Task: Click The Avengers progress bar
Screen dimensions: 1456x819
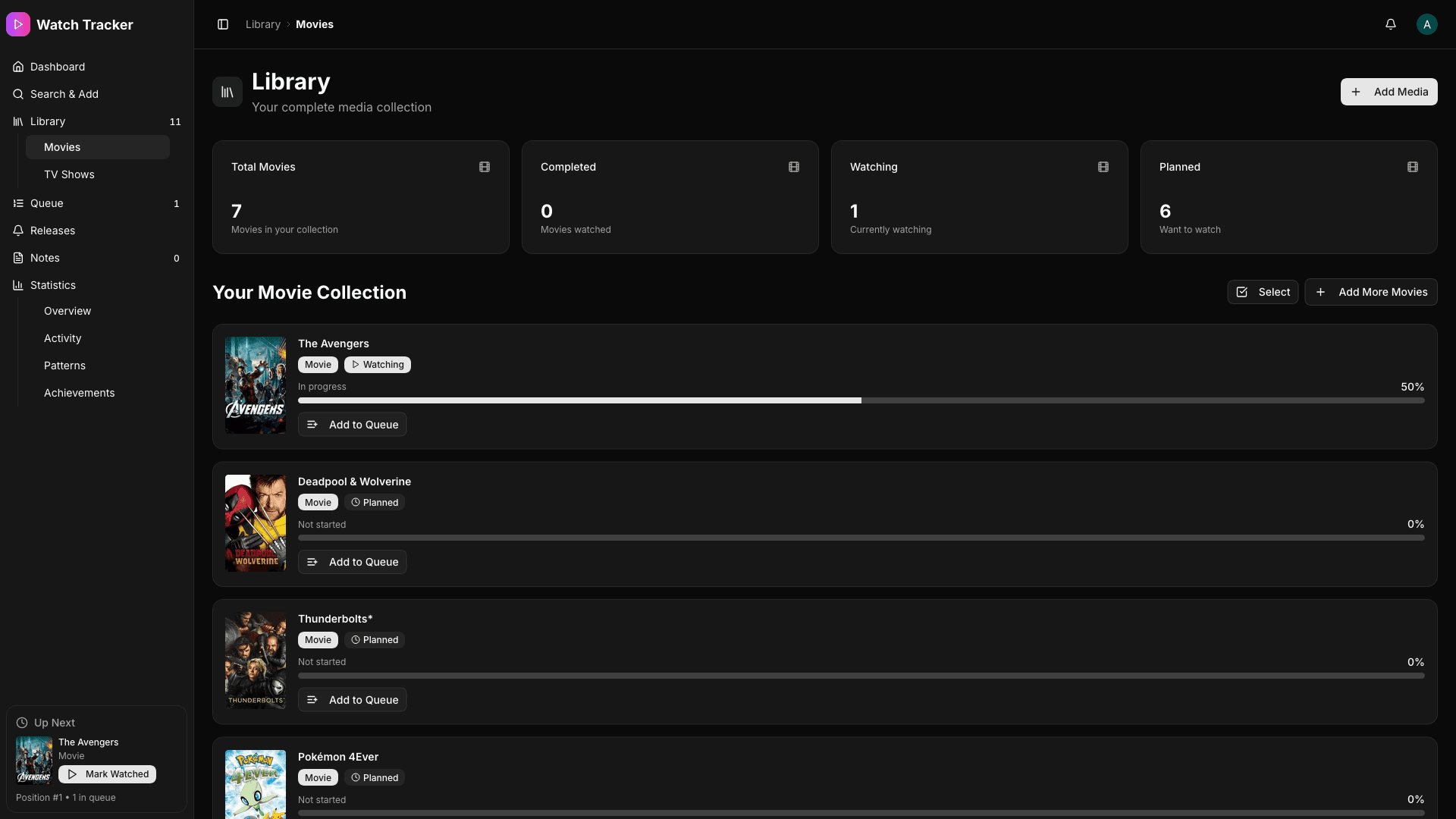Action: tap(861, 400)
